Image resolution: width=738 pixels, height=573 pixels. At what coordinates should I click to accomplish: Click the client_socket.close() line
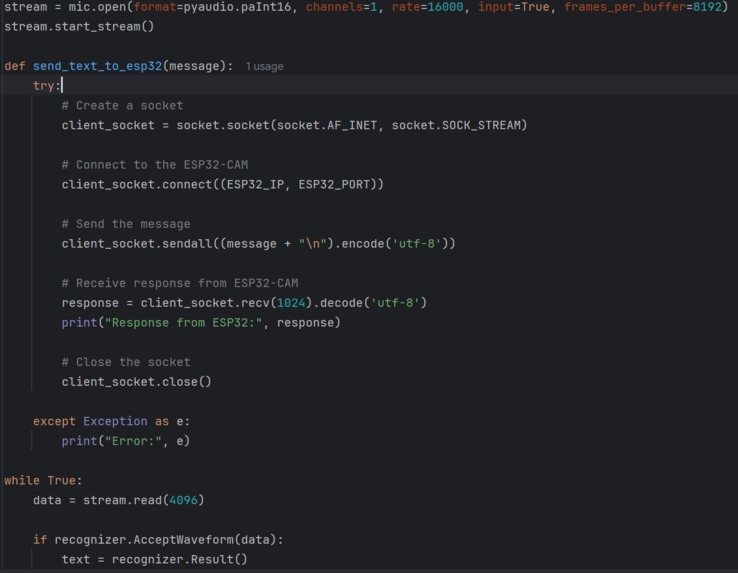(x=136, y=382)
